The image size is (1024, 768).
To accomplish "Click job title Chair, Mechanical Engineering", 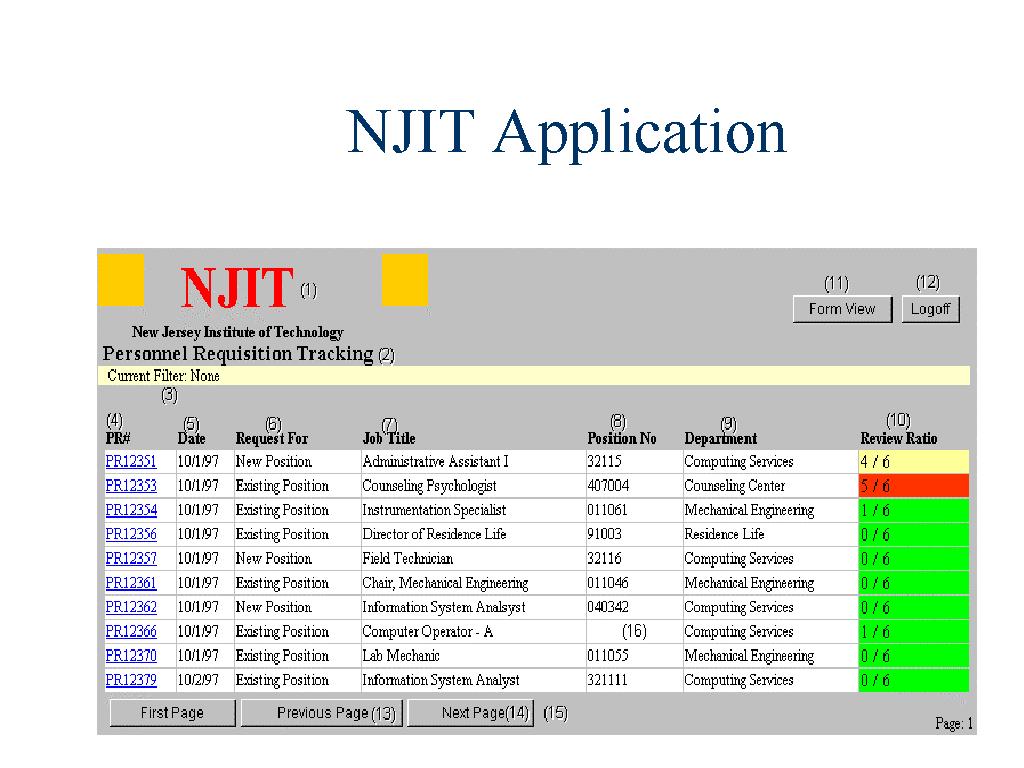I will 445,583.
